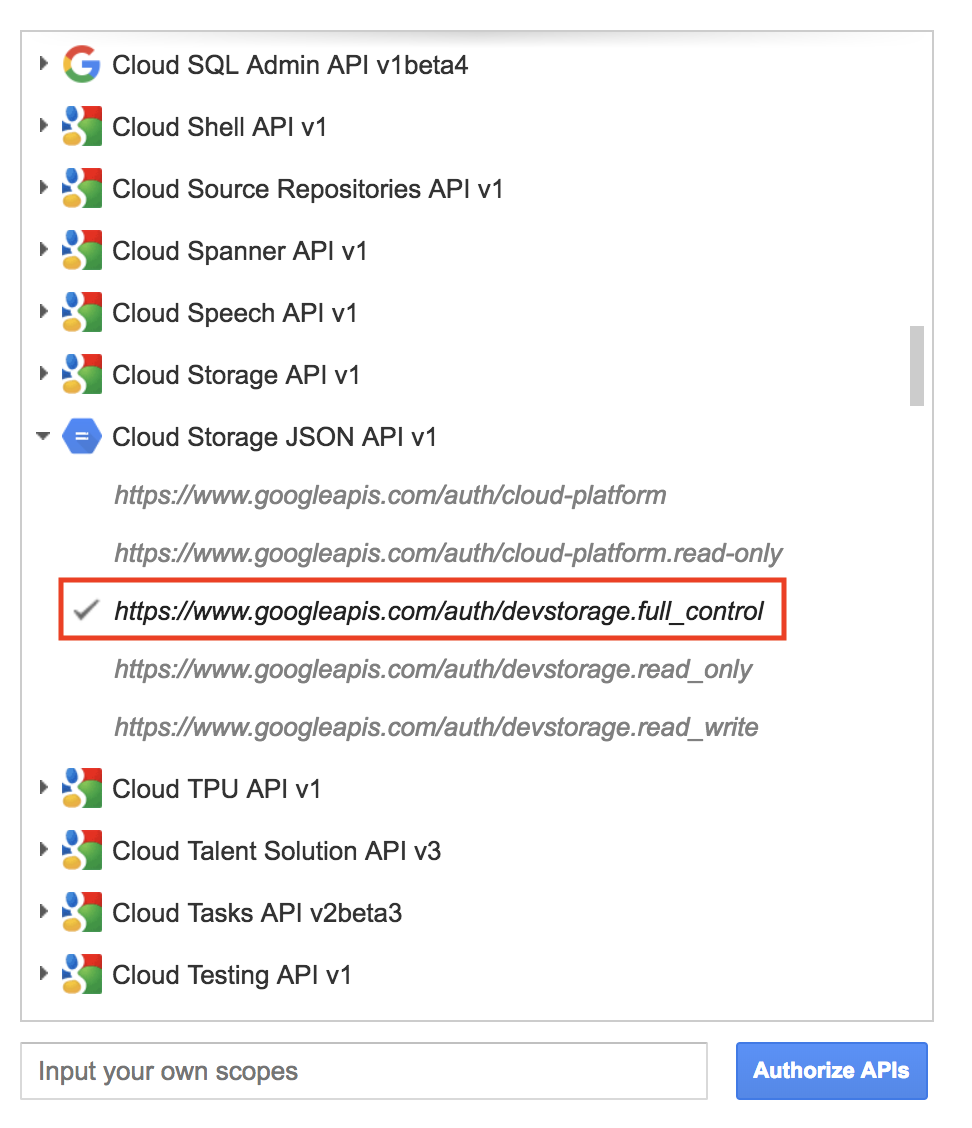Click the Cloud TPU API icon
Image resolution: width=972 pixels, height=1128 pixels.
point(81,789)
